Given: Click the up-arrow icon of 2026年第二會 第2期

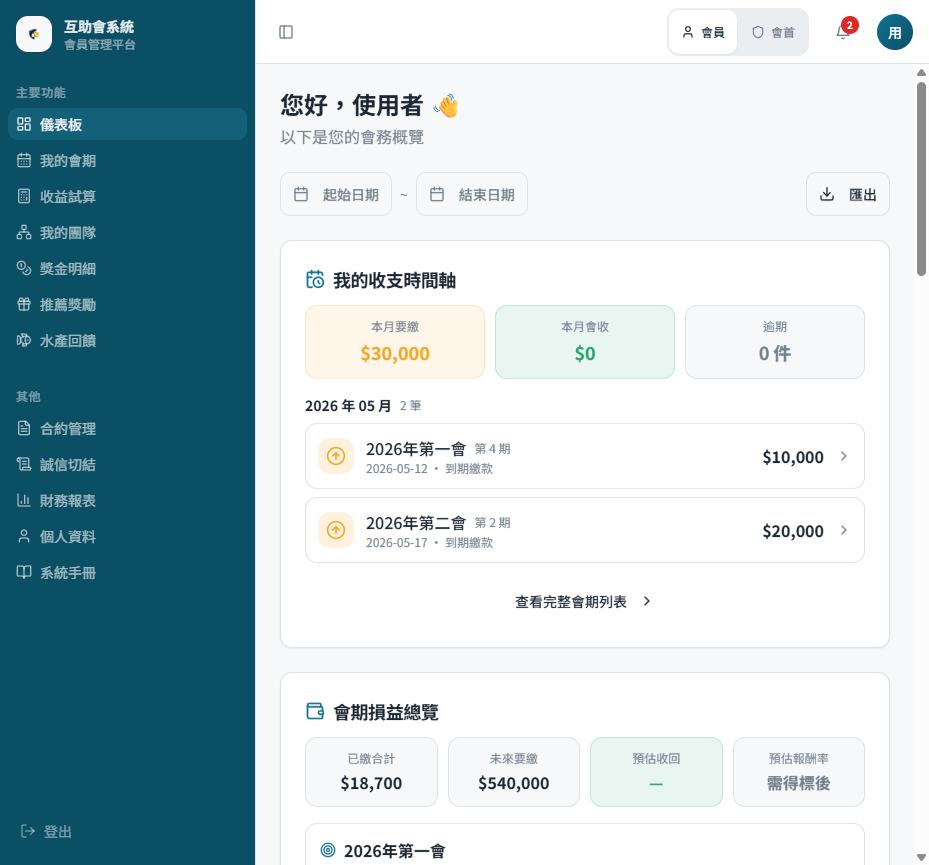Looking at the screenshot, I should [336, 530].
